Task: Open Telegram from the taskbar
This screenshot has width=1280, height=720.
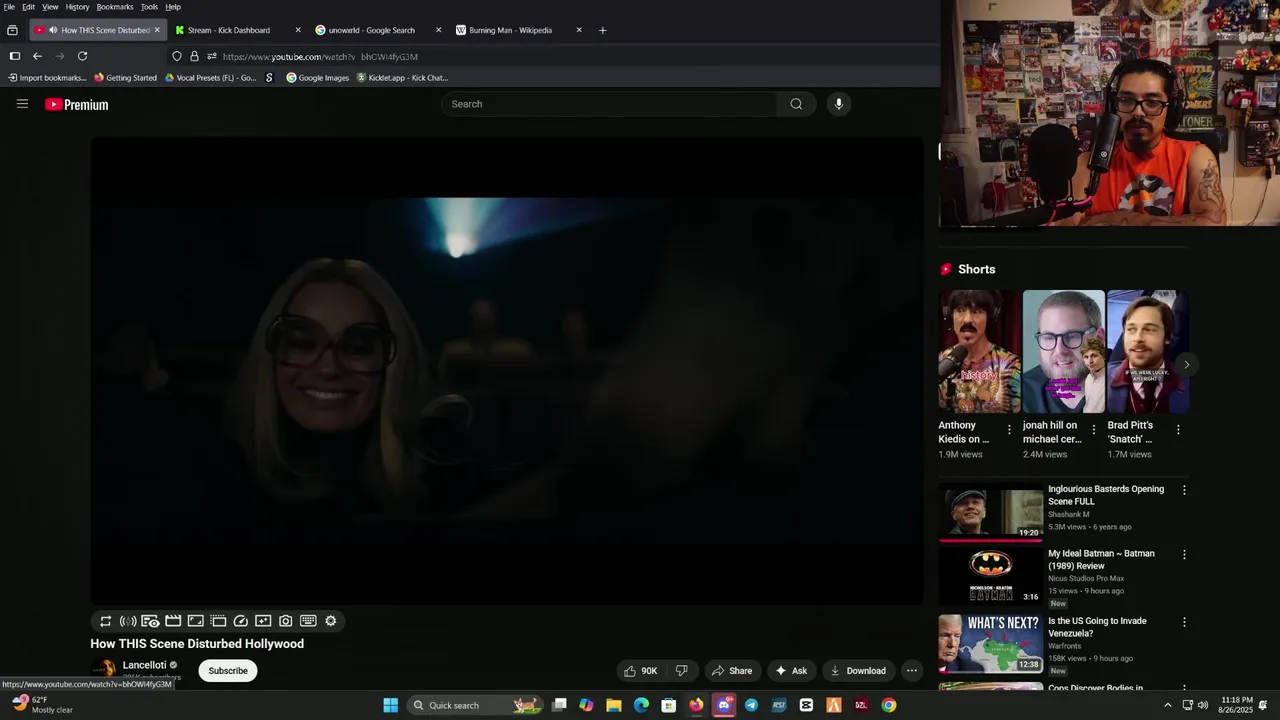Action: pos(751,705)
